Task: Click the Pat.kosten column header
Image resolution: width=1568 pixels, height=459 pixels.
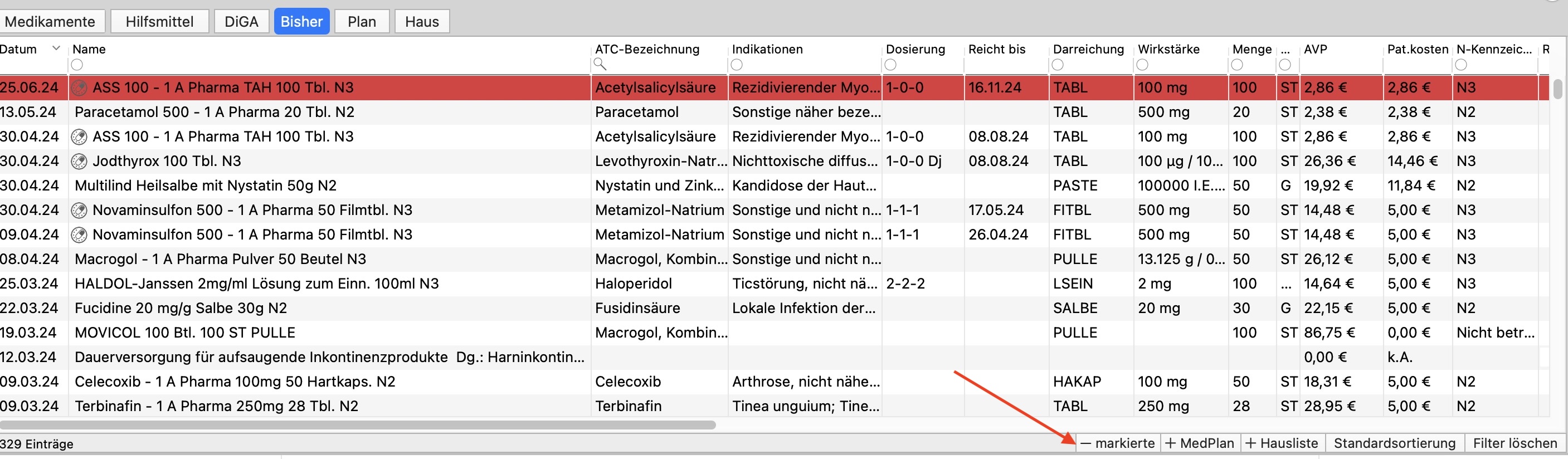Action: click(1418, 50)
